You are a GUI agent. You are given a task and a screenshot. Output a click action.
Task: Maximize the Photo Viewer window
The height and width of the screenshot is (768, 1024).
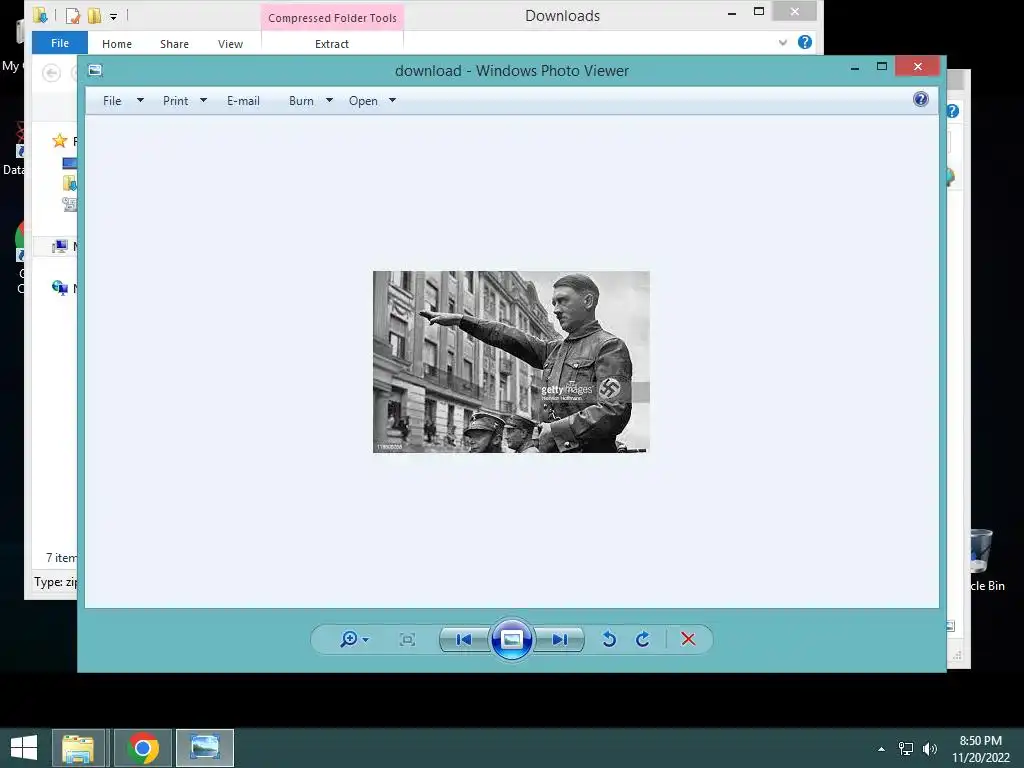pyautogui.click(x=882, y=67)
